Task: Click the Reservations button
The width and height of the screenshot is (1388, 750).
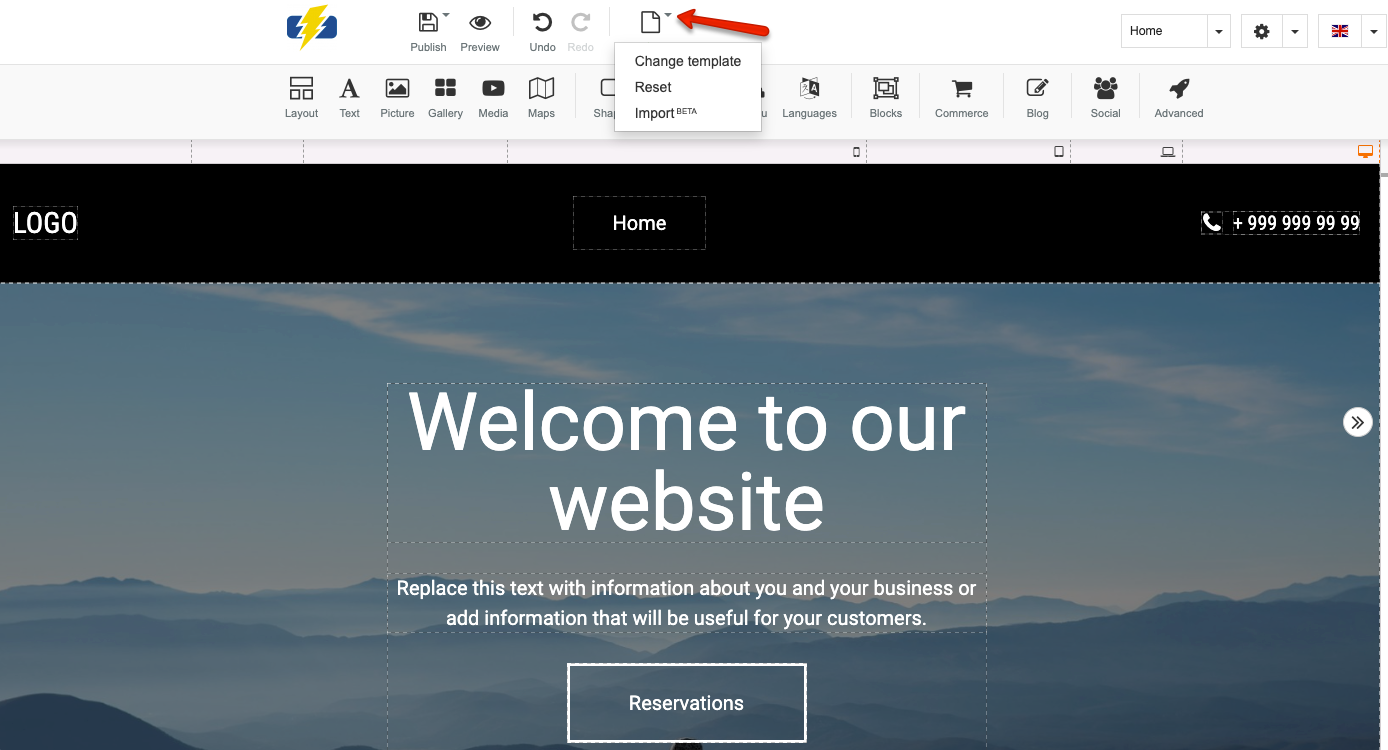Action: [686, 703]
